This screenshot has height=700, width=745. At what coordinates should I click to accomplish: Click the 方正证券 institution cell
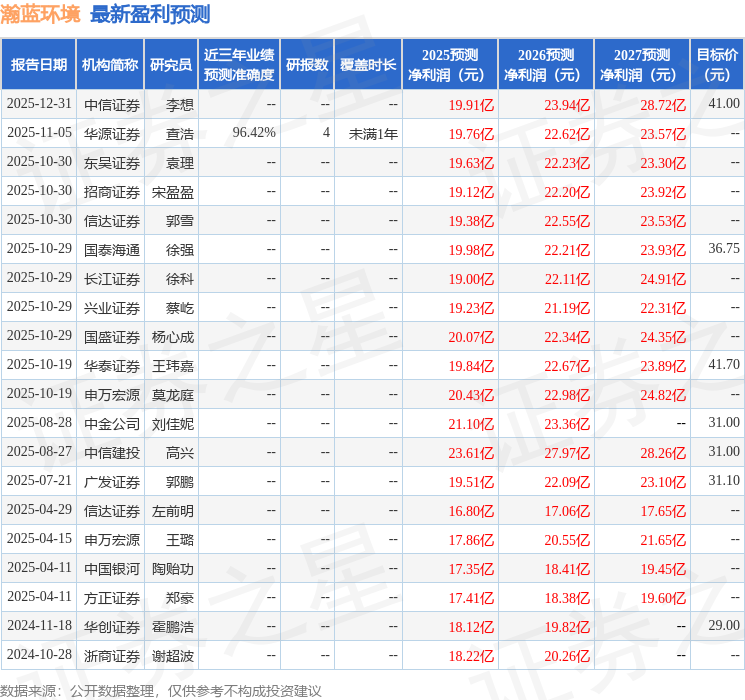point(112,598)
